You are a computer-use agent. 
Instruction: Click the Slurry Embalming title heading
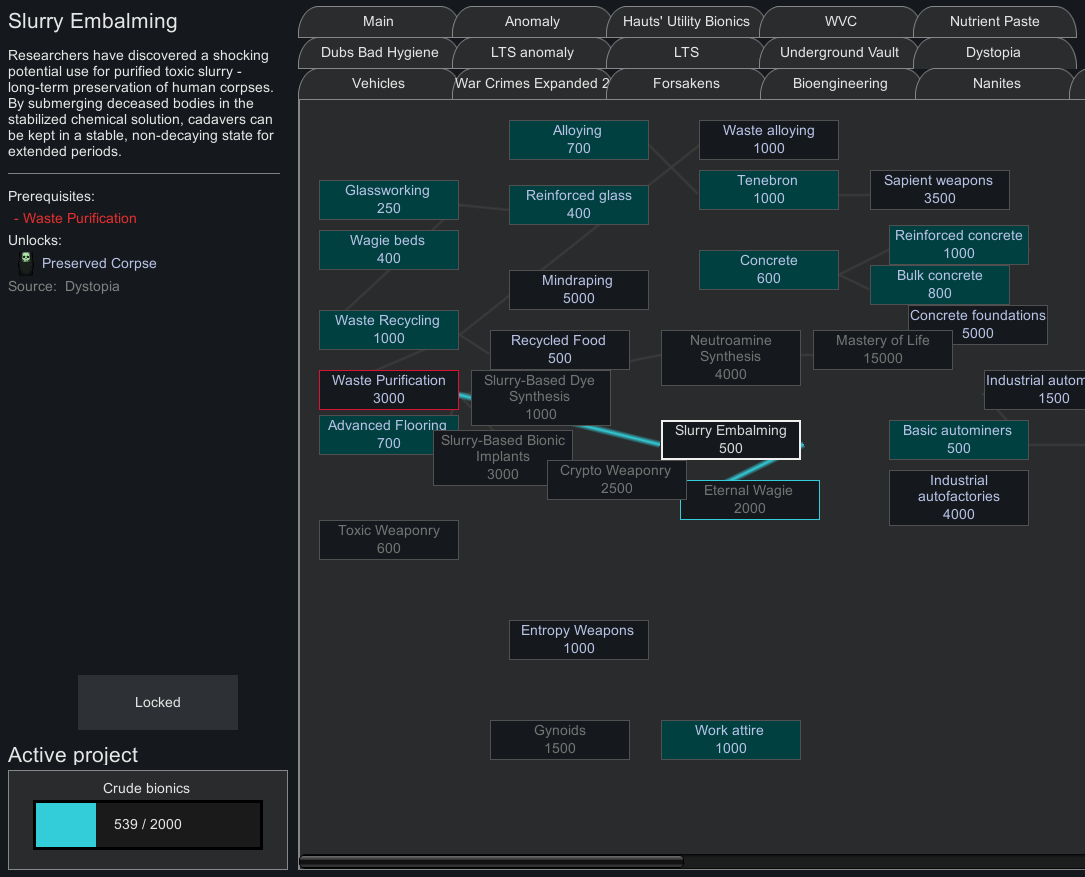tap(92, 21)
